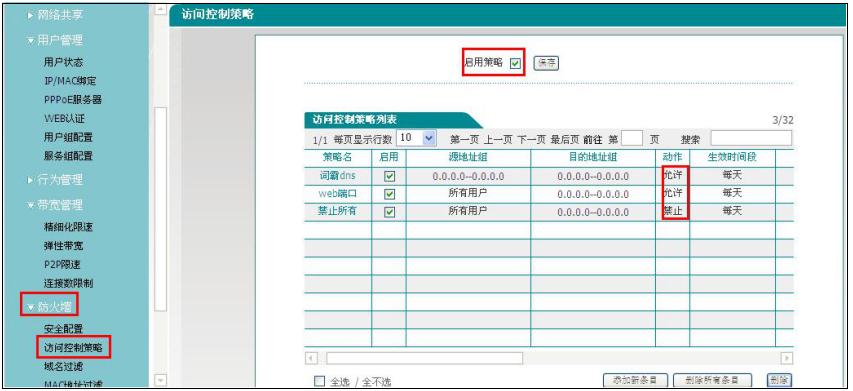Focus the 搜索 search input field
The image size is (853, 391).
pyautogui.click(x=751, y=138)
